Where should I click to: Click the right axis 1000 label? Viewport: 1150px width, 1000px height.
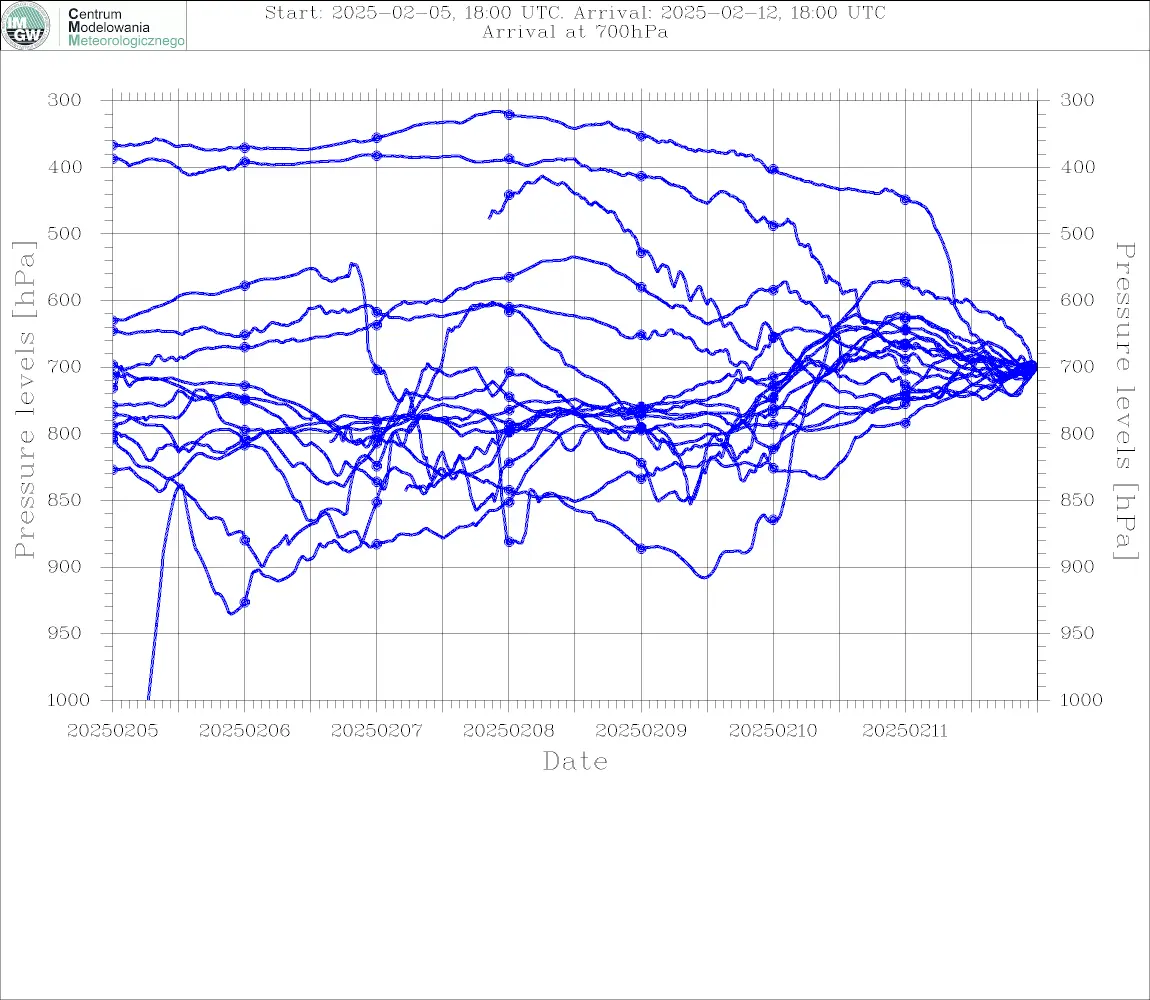pos(1082,700)
